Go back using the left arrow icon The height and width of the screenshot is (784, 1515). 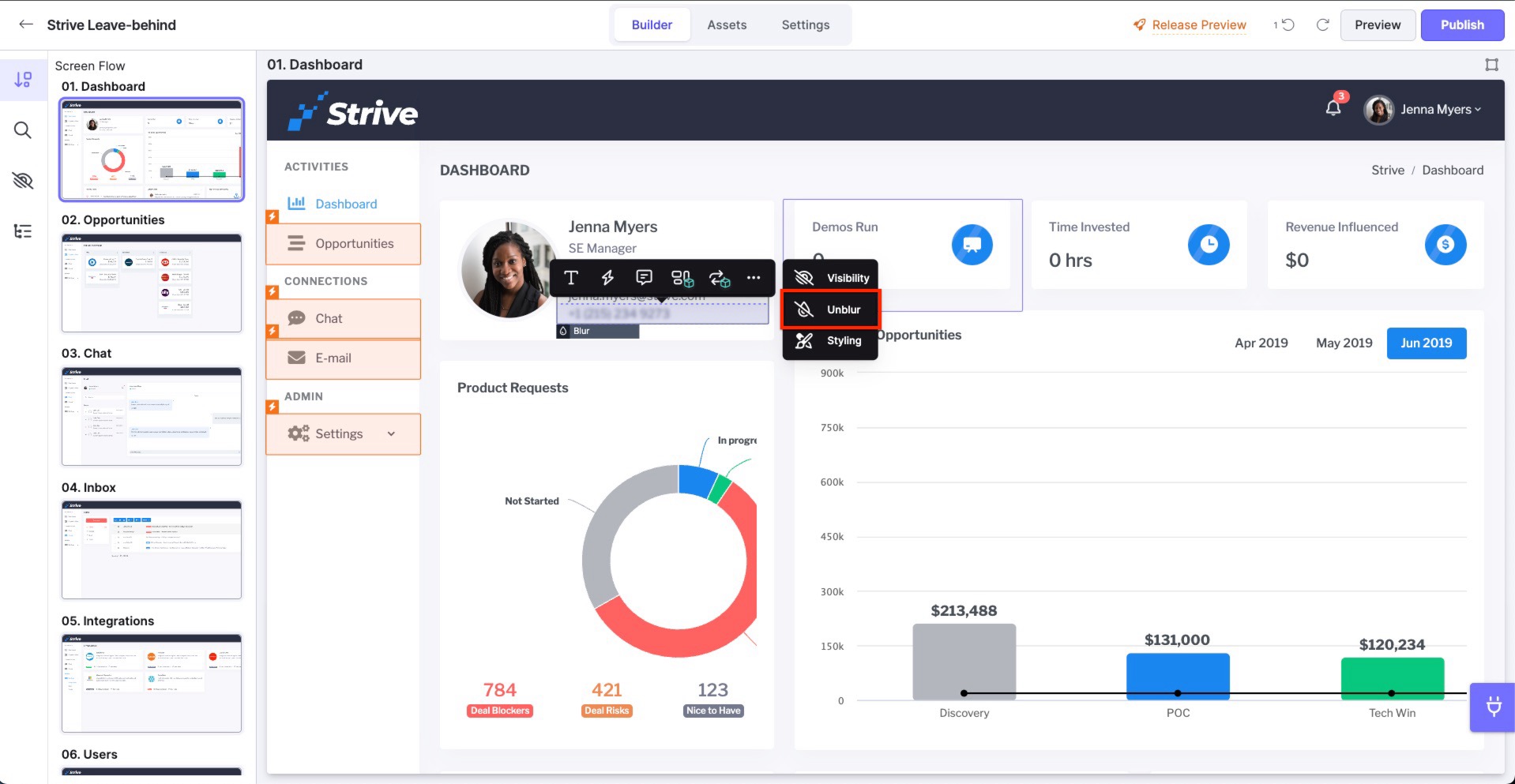[26, 24]
